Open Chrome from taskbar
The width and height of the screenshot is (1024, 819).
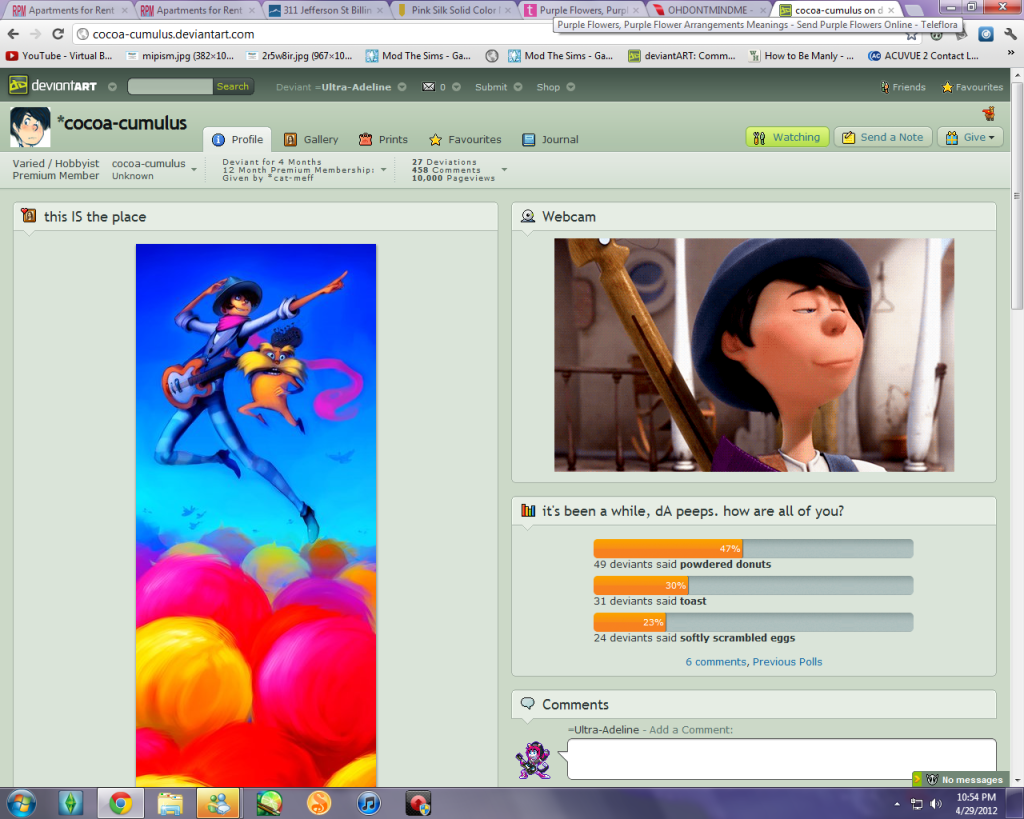120,803
